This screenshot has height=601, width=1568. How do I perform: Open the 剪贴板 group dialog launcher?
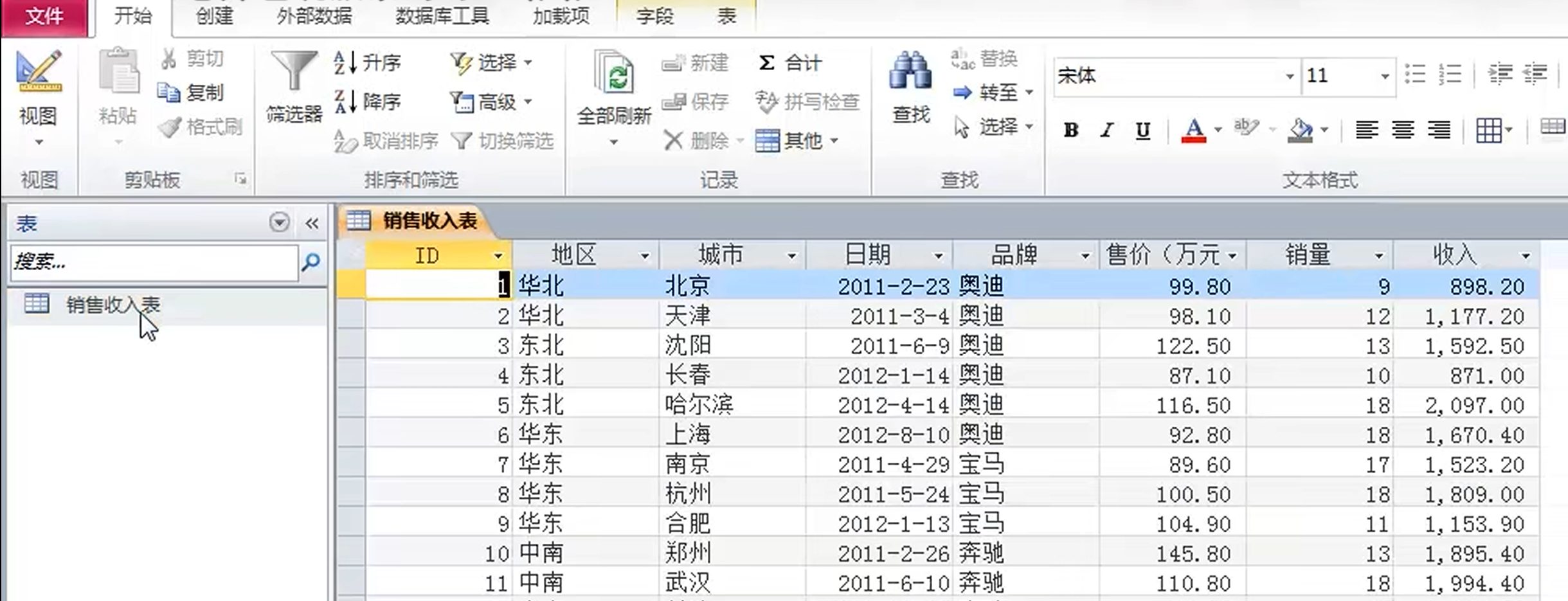coord(240,179)
